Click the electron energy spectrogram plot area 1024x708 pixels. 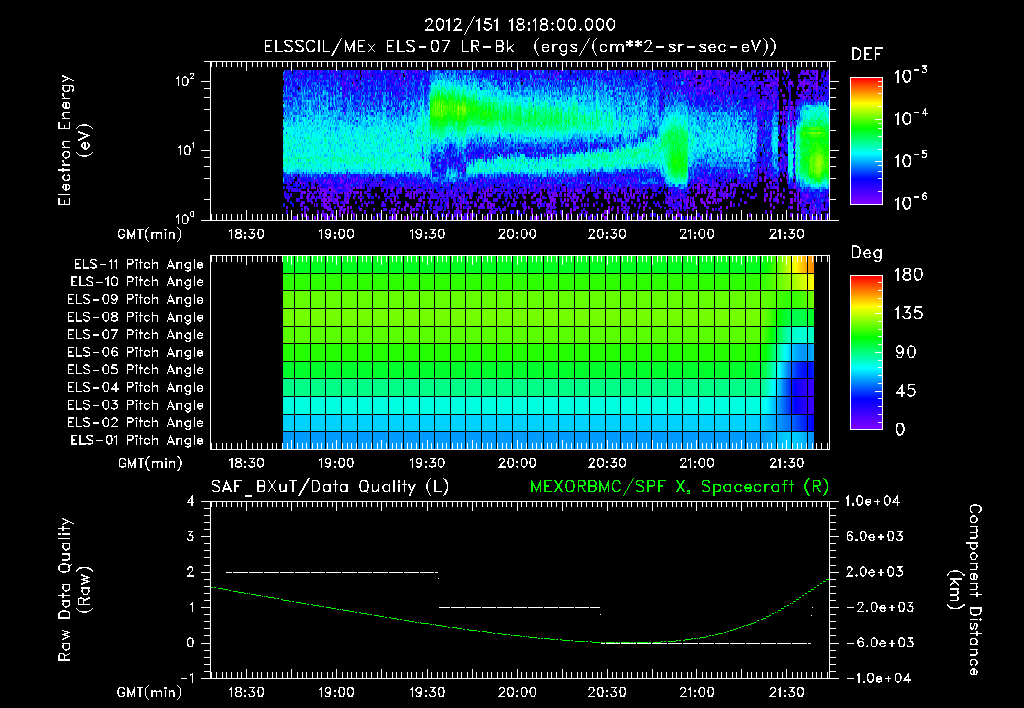[520, 140]
